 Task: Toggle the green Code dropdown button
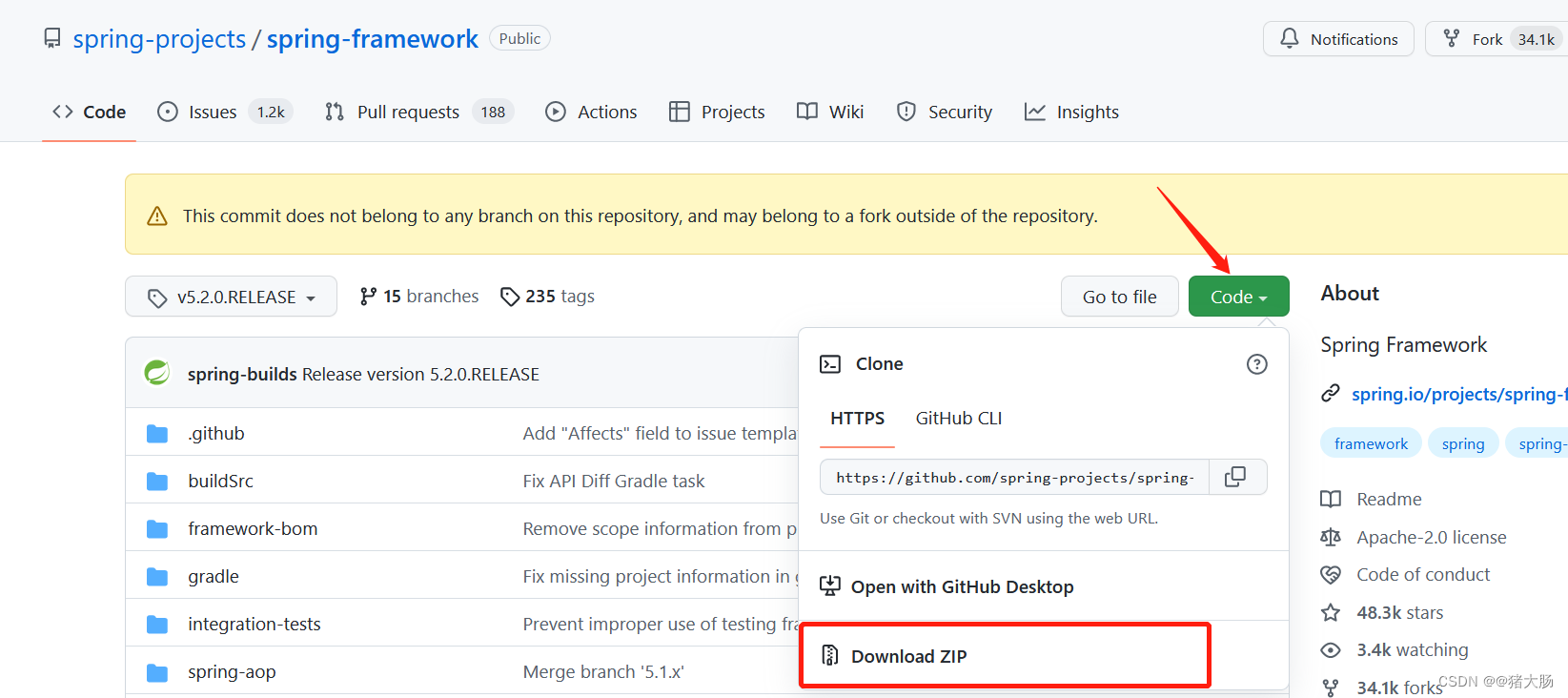pyautogui.click(x=1238, y=297)
